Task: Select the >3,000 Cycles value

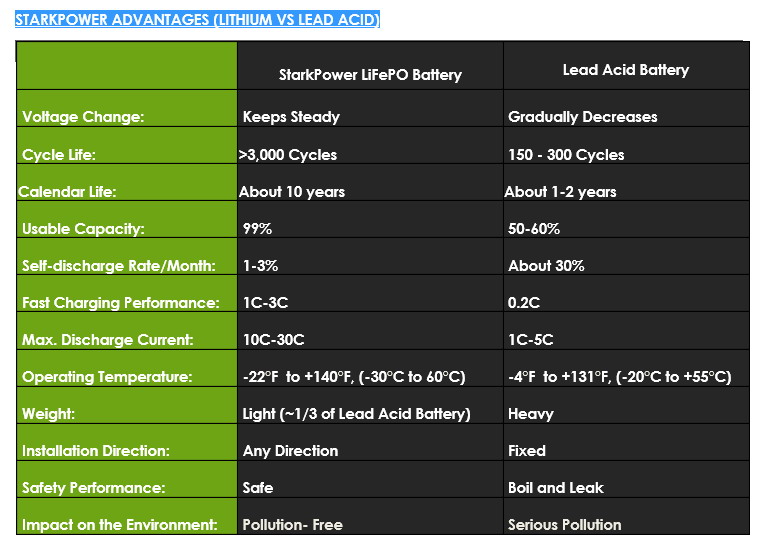Action: click(x=288, y=155)
